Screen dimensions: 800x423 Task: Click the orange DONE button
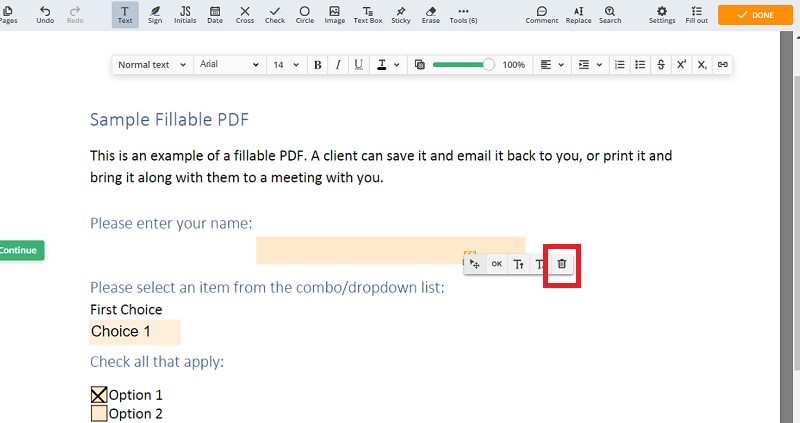point(756,15)
